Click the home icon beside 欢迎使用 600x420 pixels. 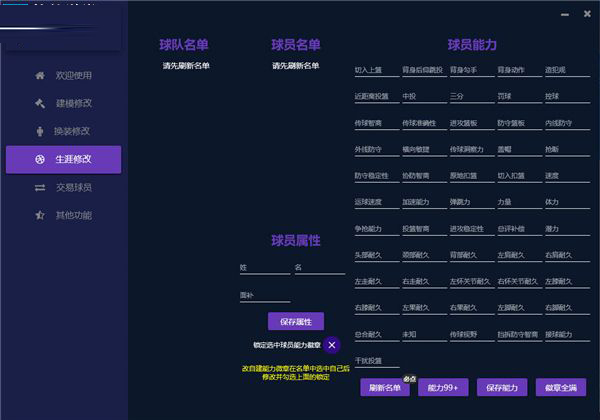[x=40, y=75]
